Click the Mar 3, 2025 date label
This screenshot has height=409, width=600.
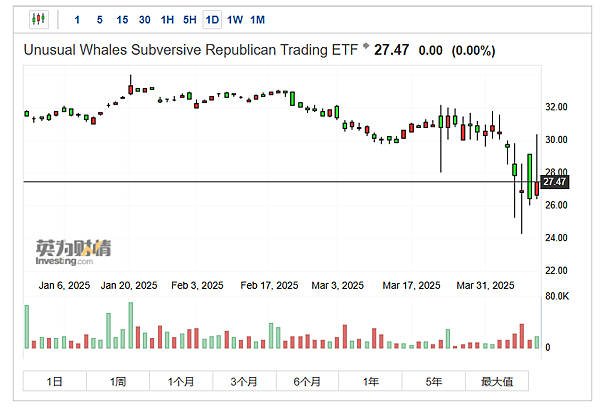[338, 285]
